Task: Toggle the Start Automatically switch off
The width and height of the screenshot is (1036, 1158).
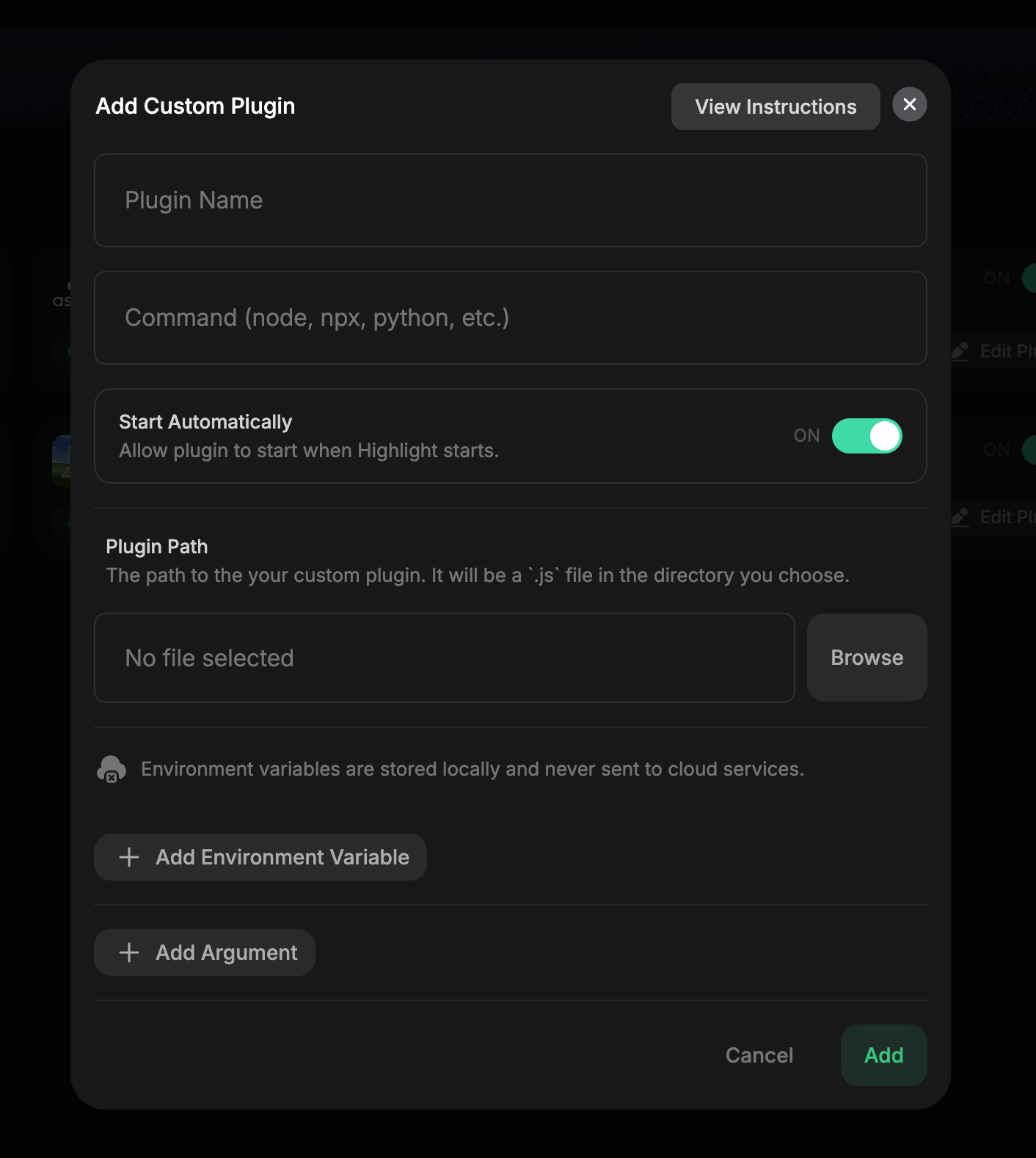Action: [x=867, y=436]
